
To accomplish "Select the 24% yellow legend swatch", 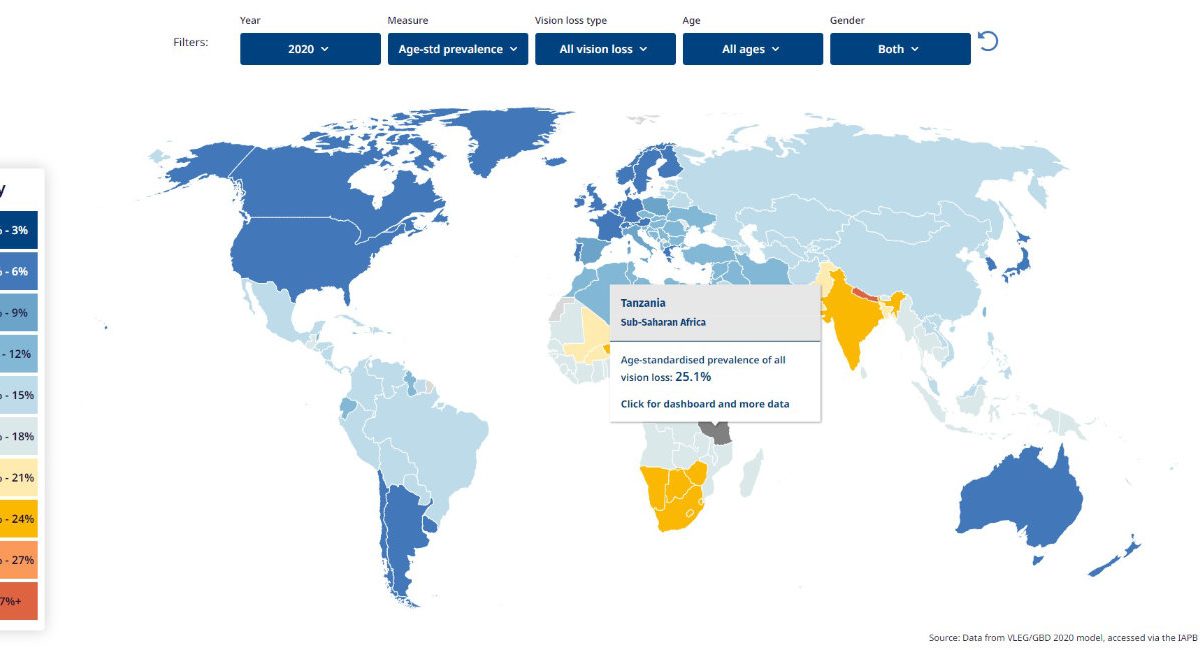I will pyautogui.click(x=18, y=519).
